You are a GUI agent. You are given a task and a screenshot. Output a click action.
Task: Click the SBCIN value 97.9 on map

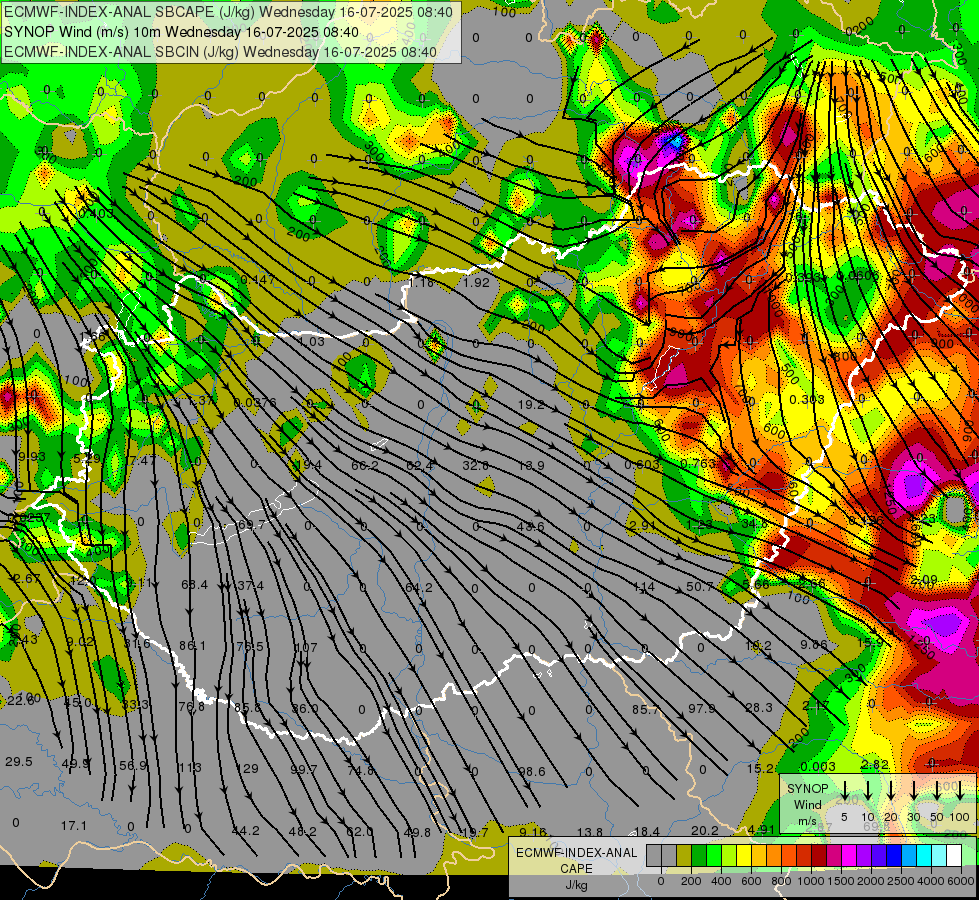click(x=702, y=708)
